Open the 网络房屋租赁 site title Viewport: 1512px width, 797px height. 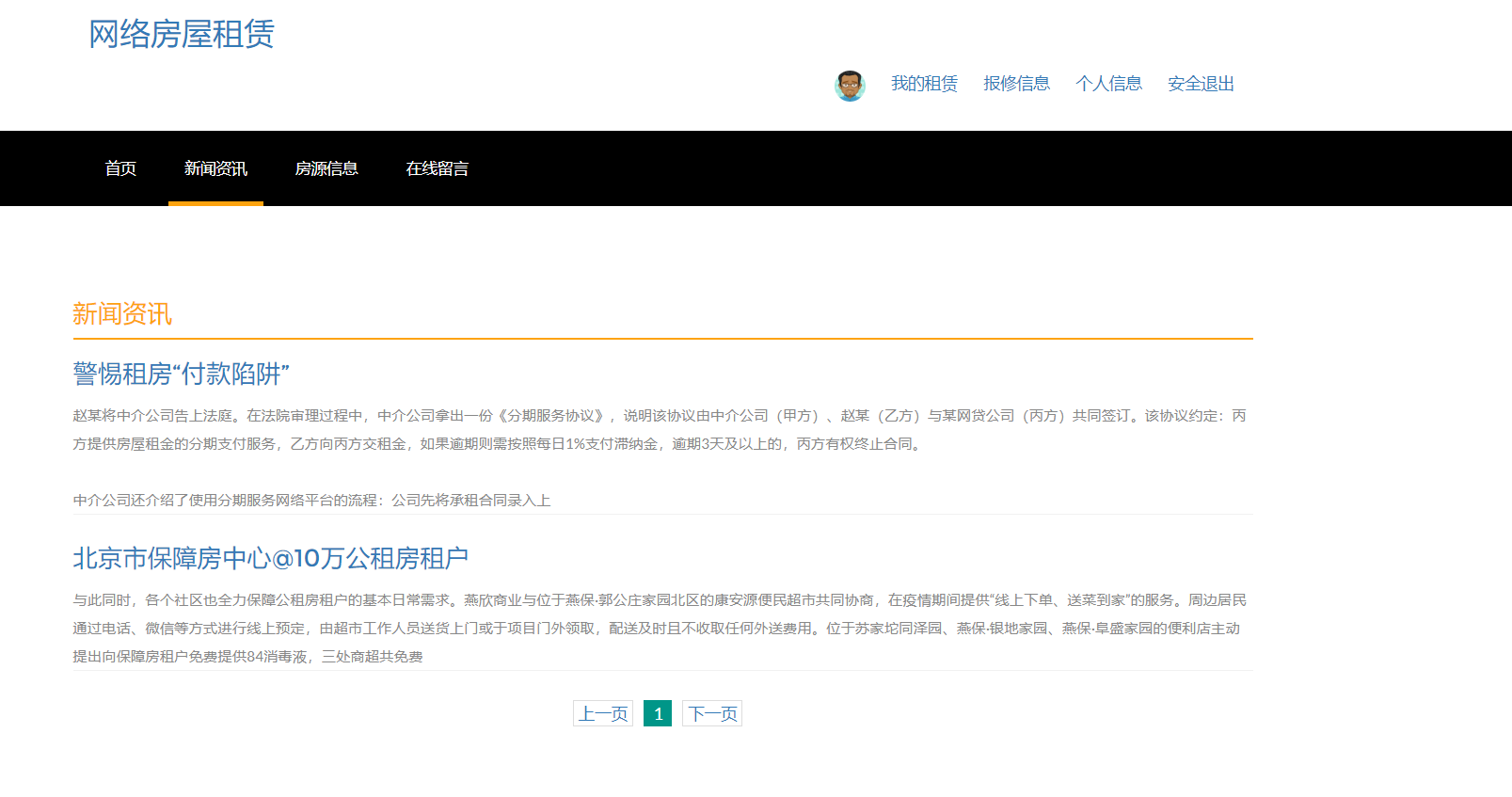(182, 35)
